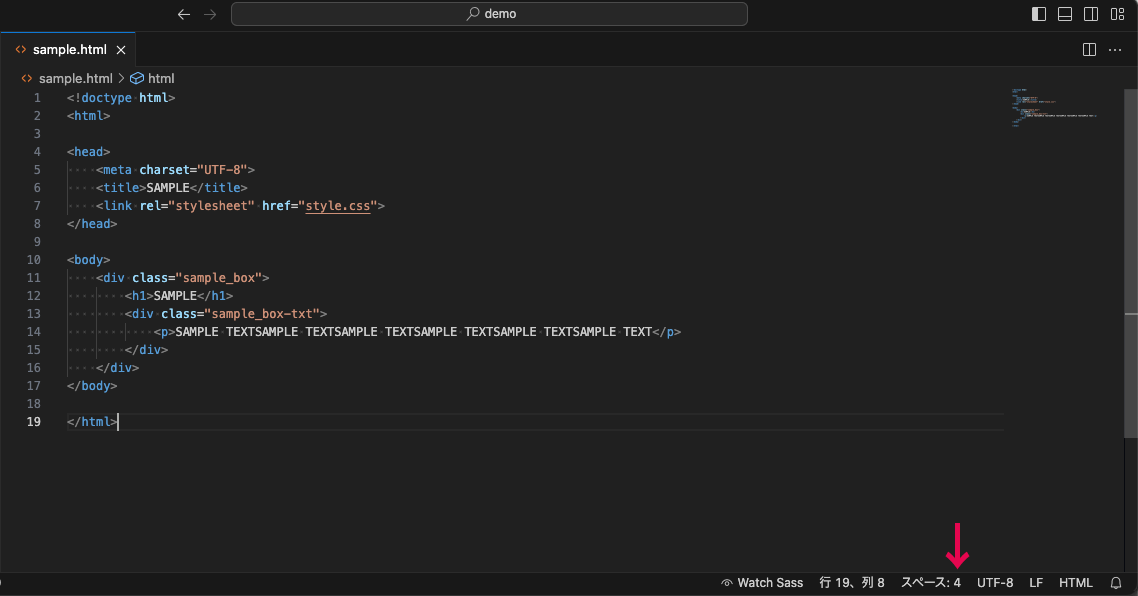Change file encoding via UTF-8 indicator
Viewport: 1138px width, 596px height.
tap(995, 582)
